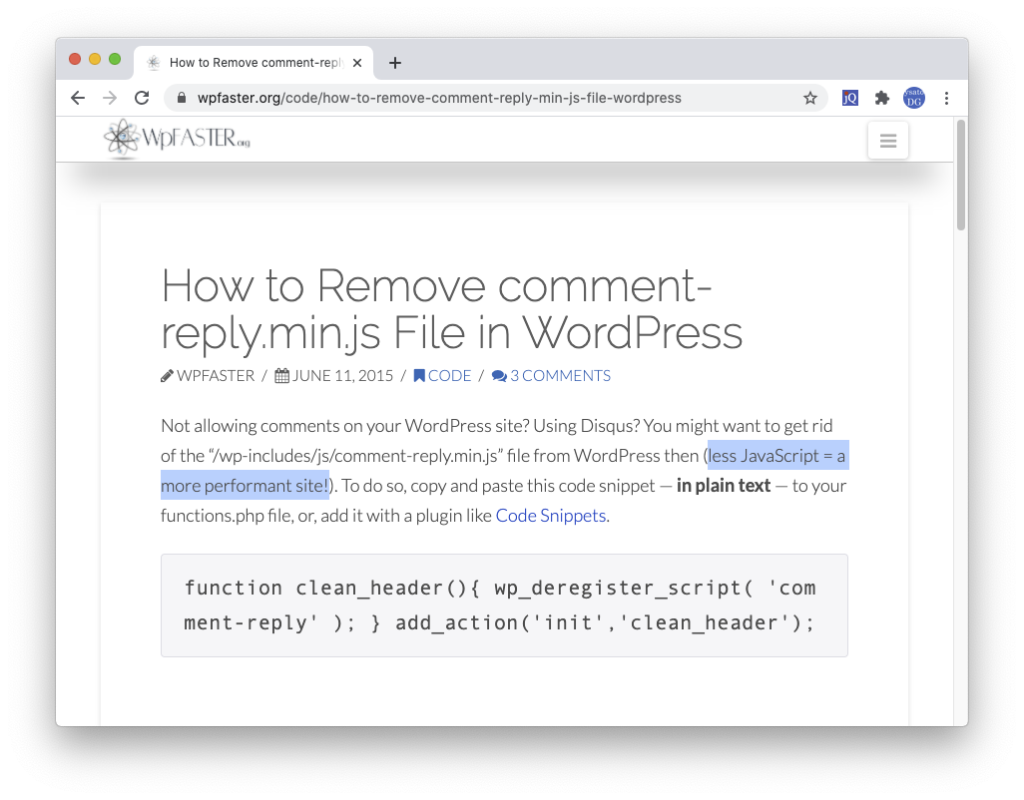Jump to 3 COMMENTS link
Viewport: 1024px width, 800px height.
551,376
